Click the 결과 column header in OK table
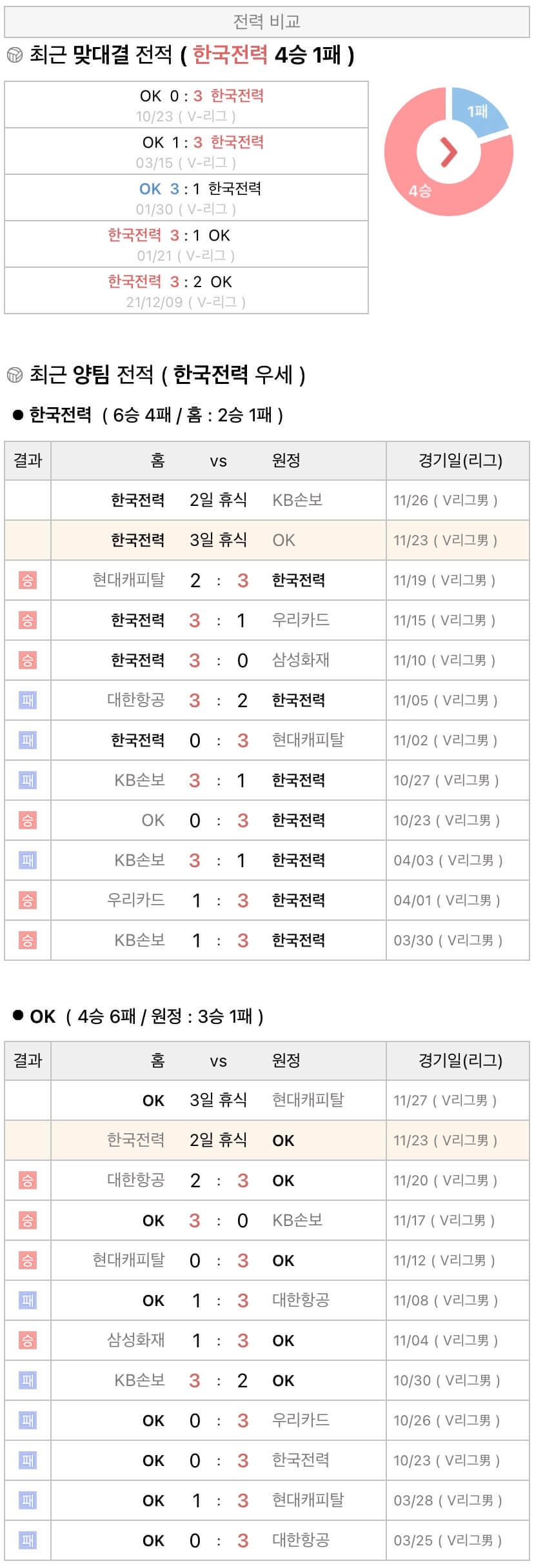Screen dimensions: 534x1568 pos(28,1060)
